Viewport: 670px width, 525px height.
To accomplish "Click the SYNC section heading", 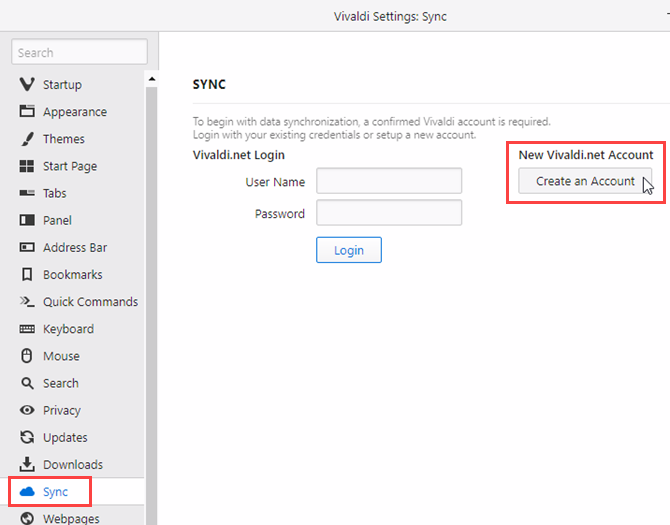I will tap(209, 84).
